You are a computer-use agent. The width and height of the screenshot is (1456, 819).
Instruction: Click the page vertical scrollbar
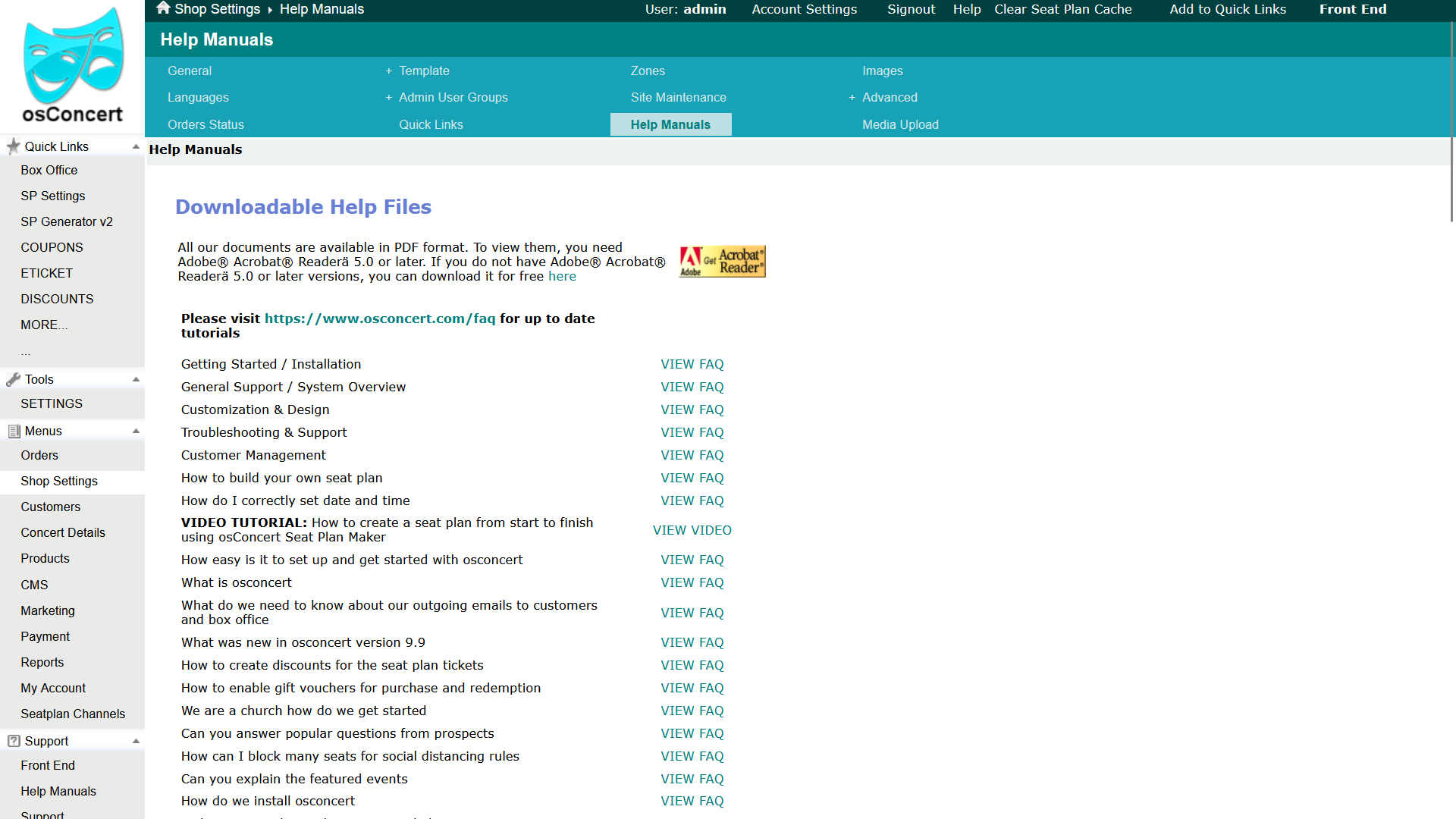(1451, 121)
